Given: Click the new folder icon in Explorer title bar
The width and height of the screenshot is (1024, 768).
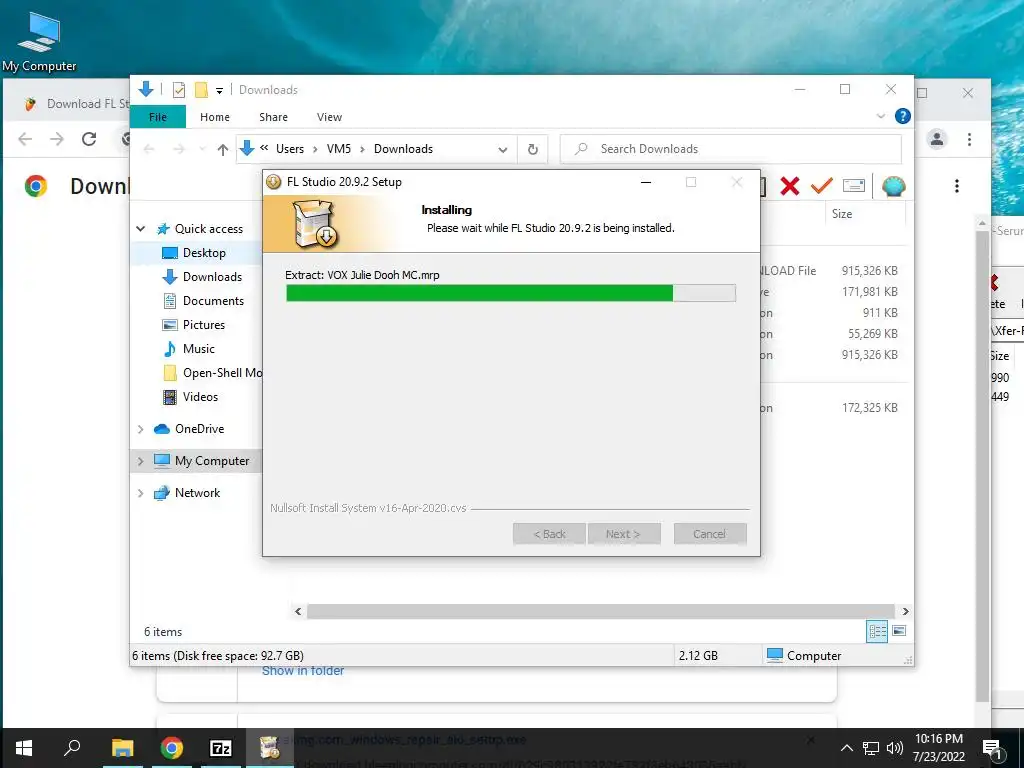Looking at the screenshot, I should (201, 89).
